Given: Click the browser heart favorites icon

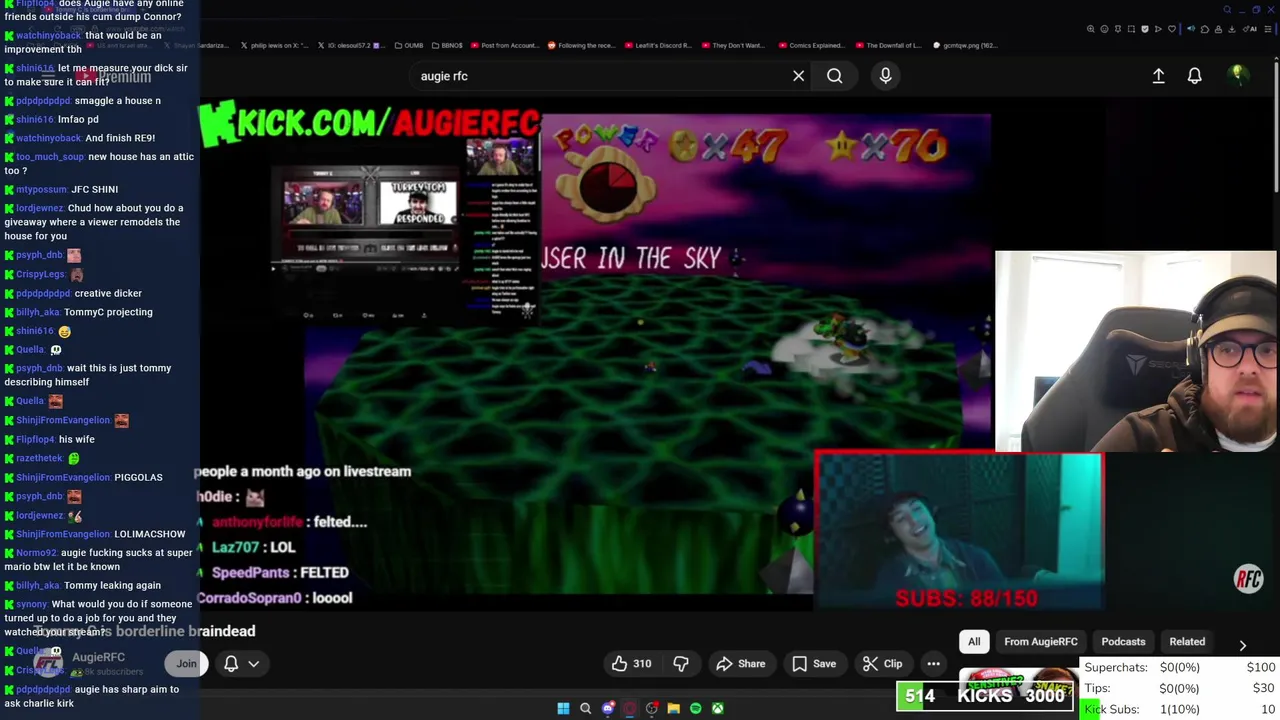Looking at the screenshot, I should point(1172,29).
